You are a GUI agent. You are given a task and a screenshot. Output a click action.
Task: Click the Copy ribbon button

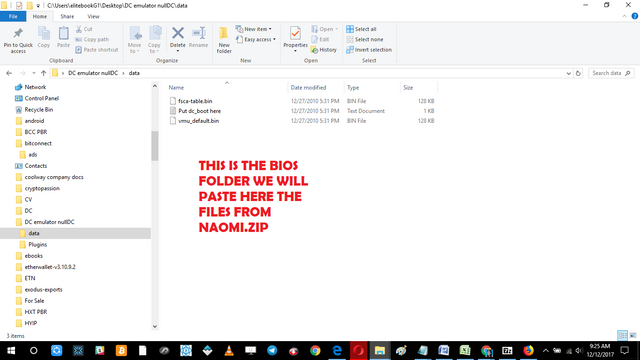tap(44, 37)
